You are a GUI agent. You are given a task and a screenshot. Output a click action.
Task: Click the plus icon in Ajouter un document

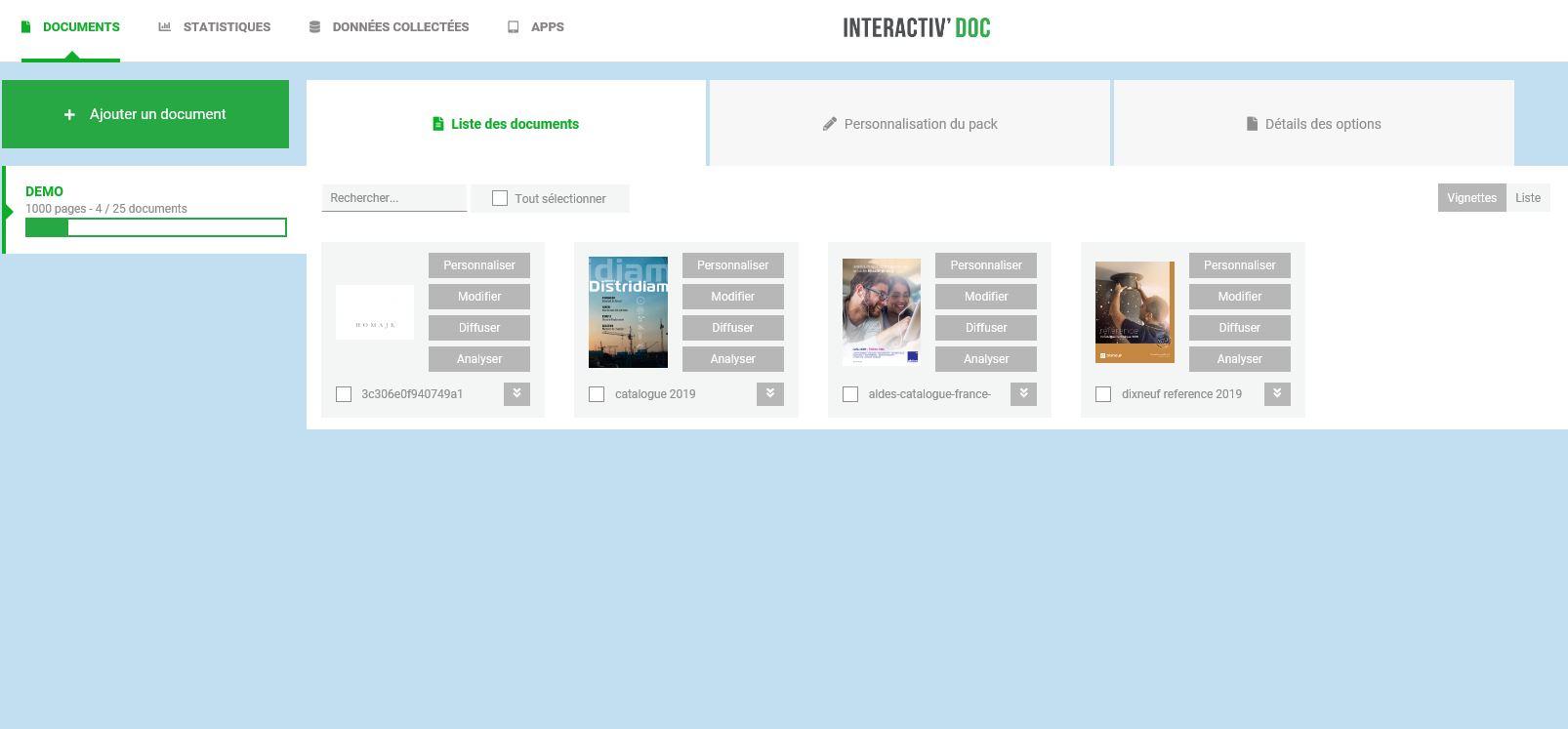[69, 115]
